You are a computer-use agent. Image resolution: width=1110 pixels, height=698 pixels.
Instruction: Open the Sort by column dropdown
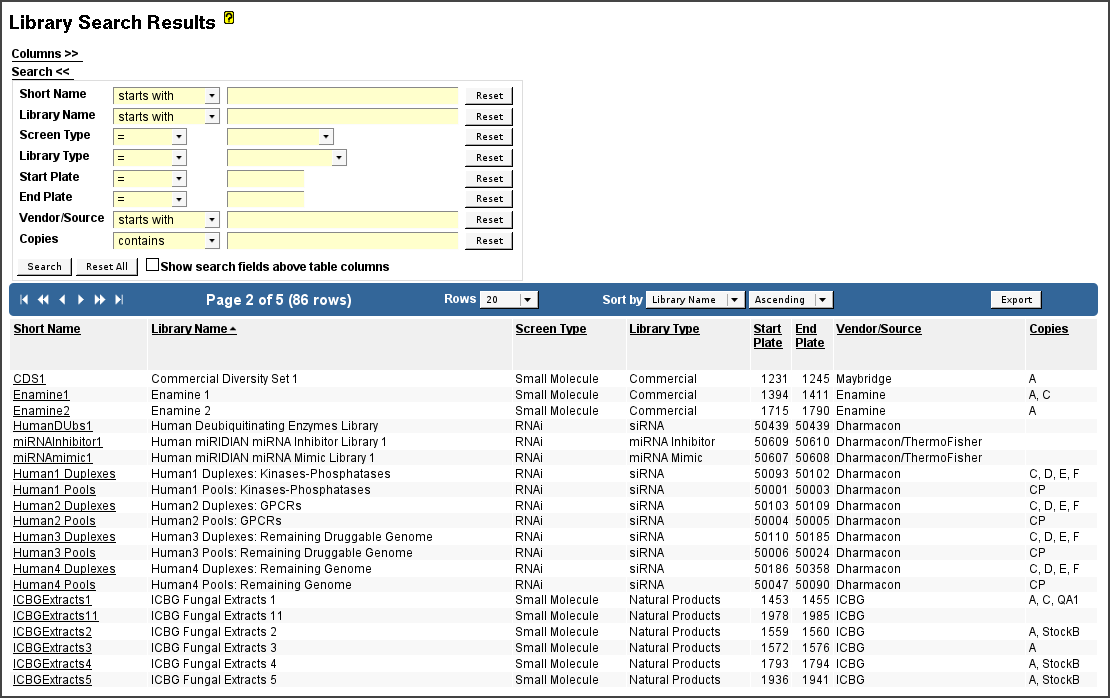point(695,299)
